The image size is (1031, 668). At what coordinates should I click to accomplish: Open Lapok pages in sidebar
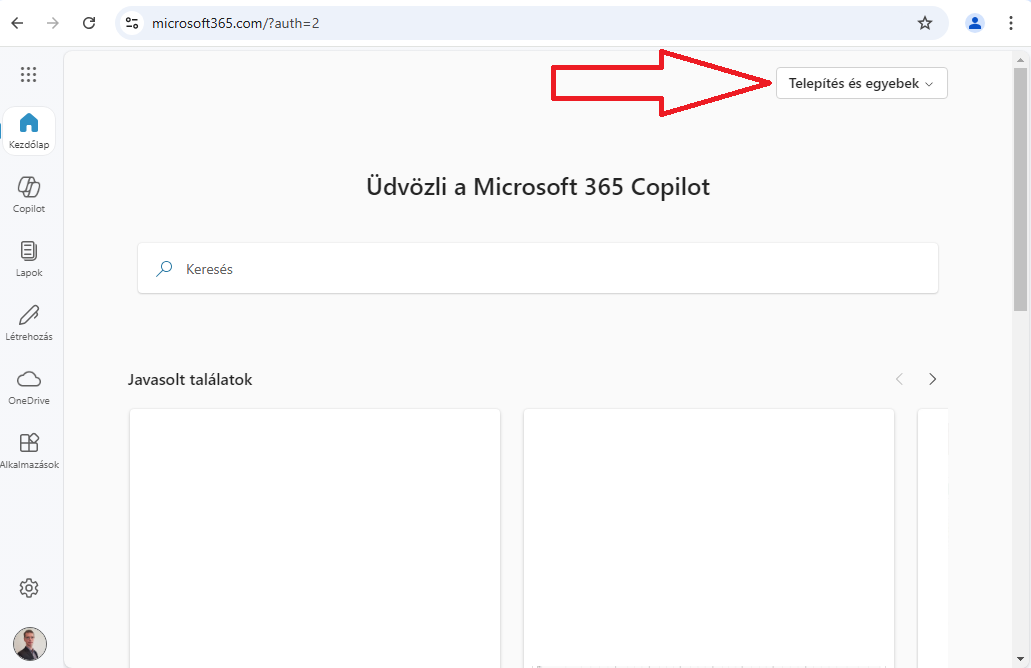[29, 258]
